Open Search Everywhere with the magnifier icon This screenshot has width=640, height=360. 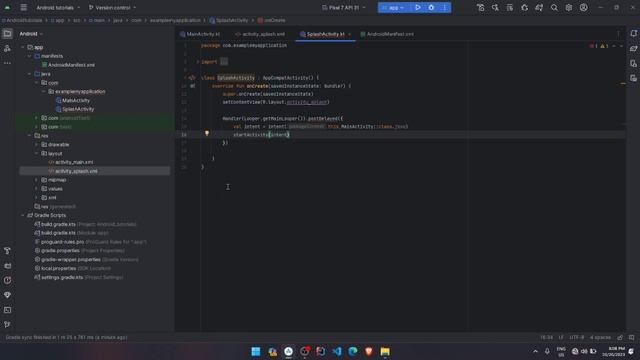(x=554, y=7)
